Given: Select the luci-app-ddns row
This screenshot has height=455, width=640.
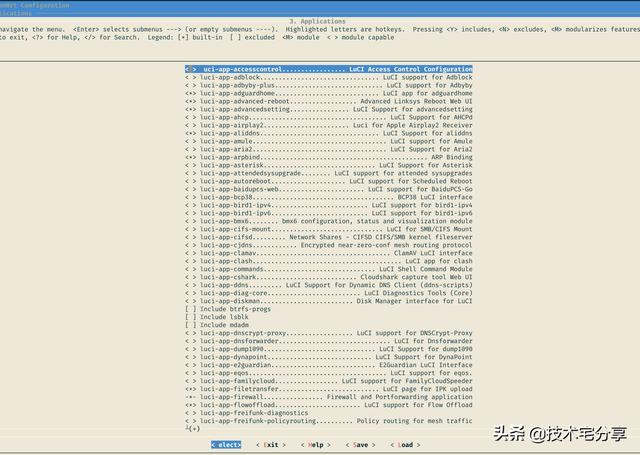Looking at the screenshot, I should (329, 285).
